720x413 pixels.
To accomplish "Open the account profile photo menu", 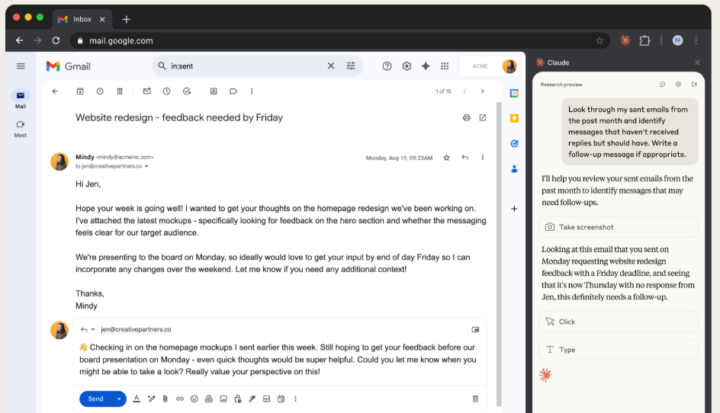I will pyautogui.click(x=509, y=66).
